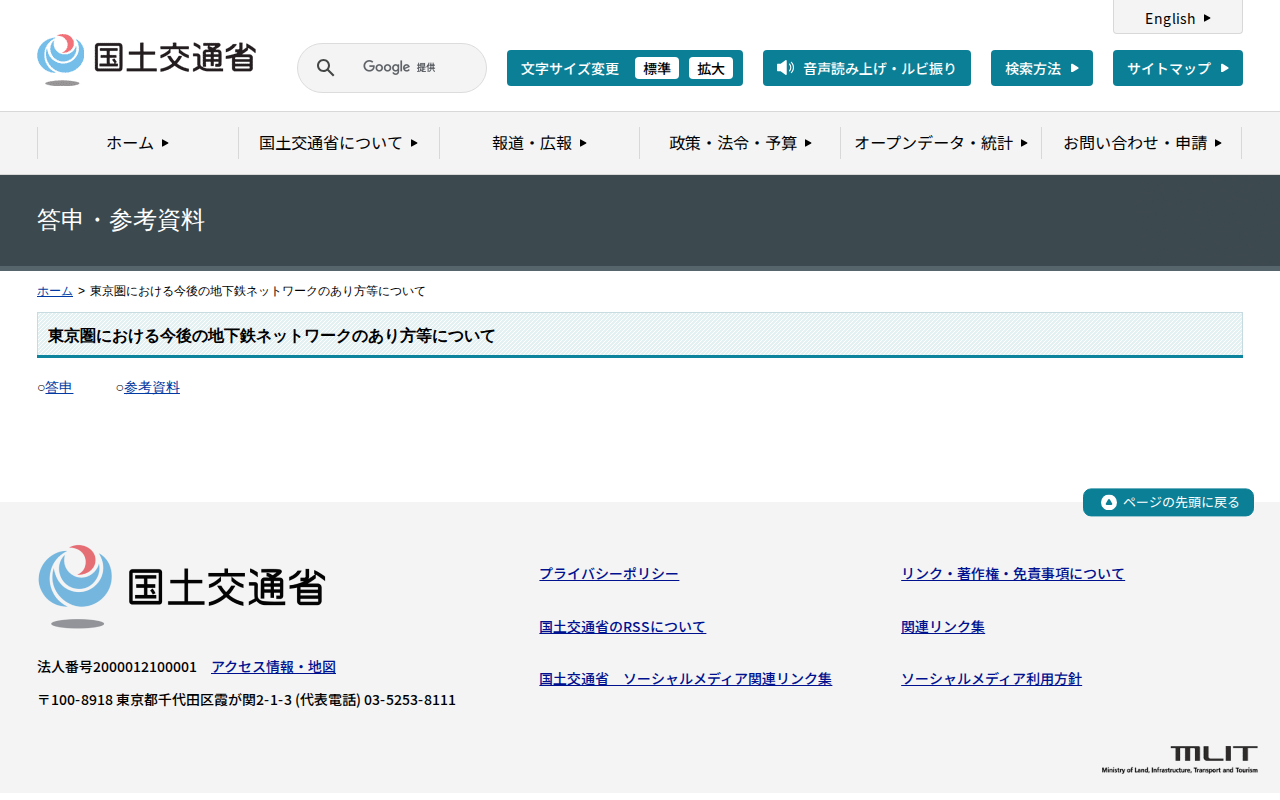Switch language to English
The width and height of the screenshot is (1280, 800).
coord(1177,18)
